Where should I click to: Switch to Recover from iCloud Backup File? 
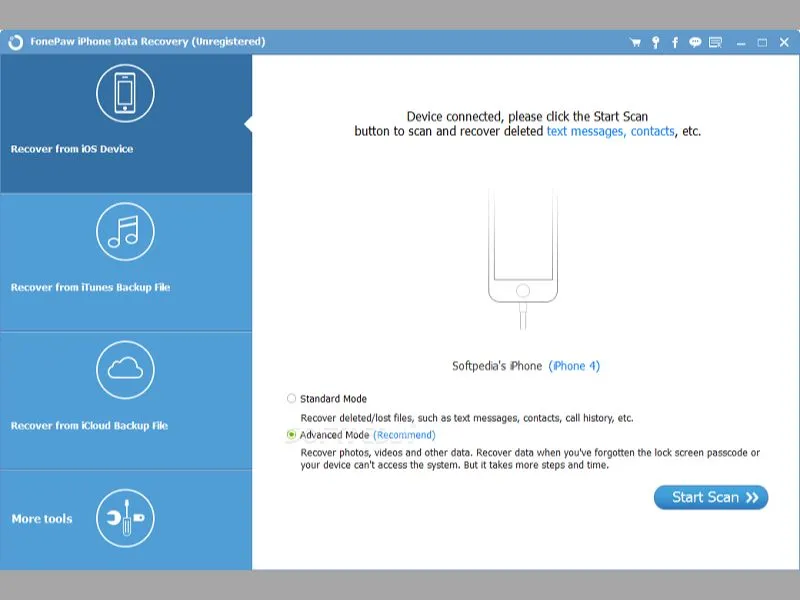[x=126, y=401]
